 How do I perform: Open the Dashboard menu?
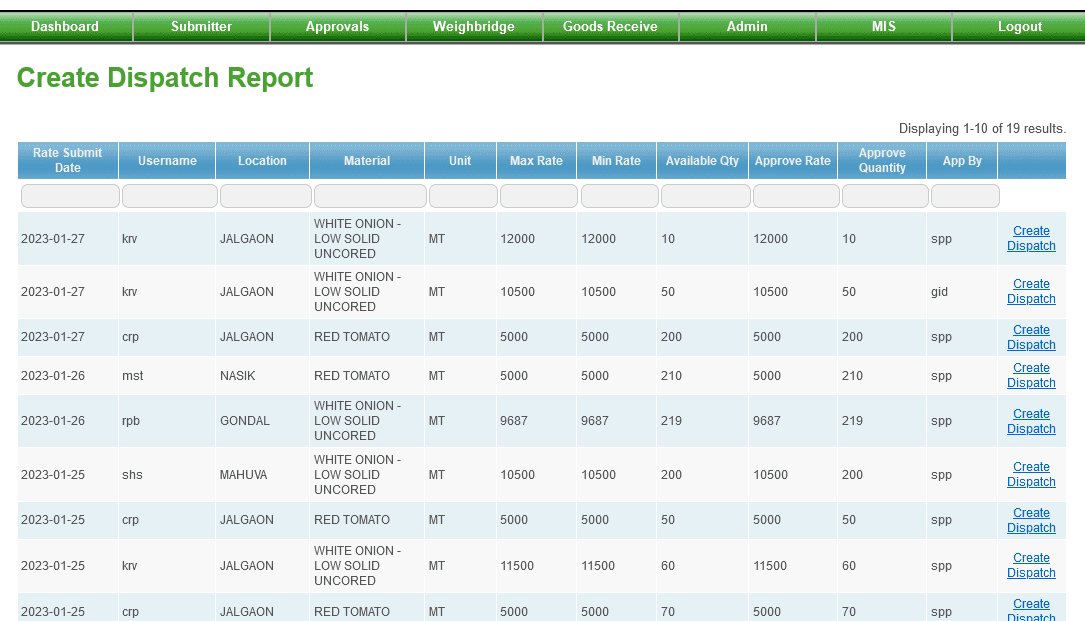click(66, 27)
